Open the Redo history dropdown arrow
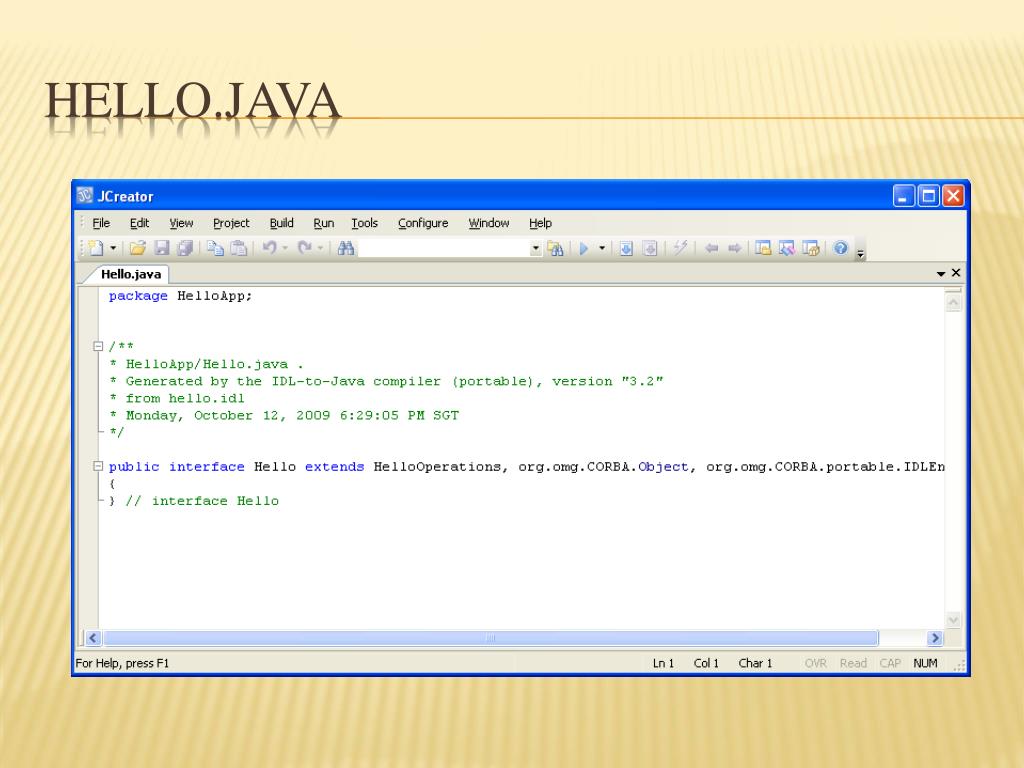 [x=320, y=248]
